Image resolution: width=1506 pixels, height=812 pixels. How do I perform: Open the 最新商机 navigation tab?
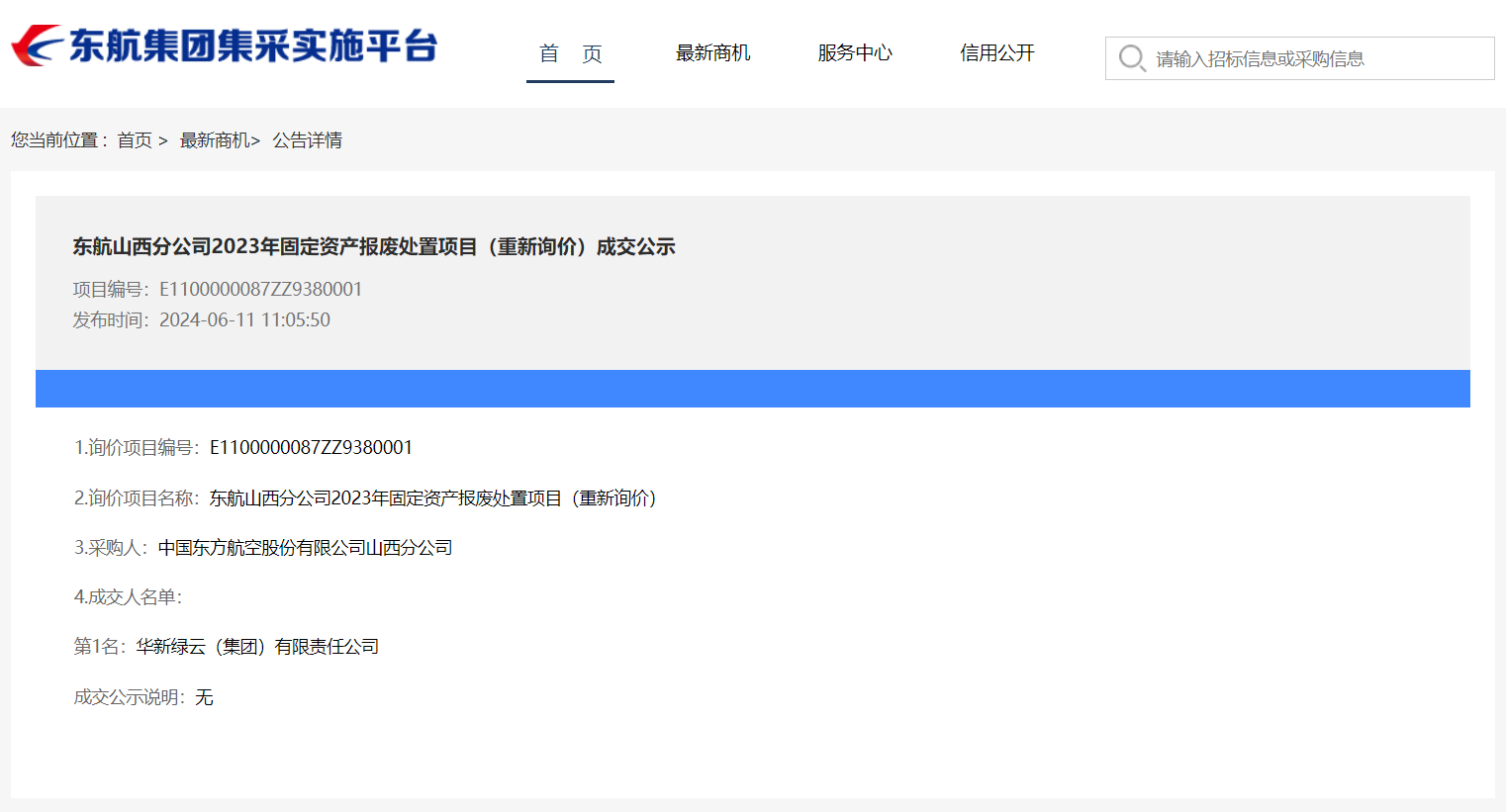pyautogui.click(x=712, y=53)
